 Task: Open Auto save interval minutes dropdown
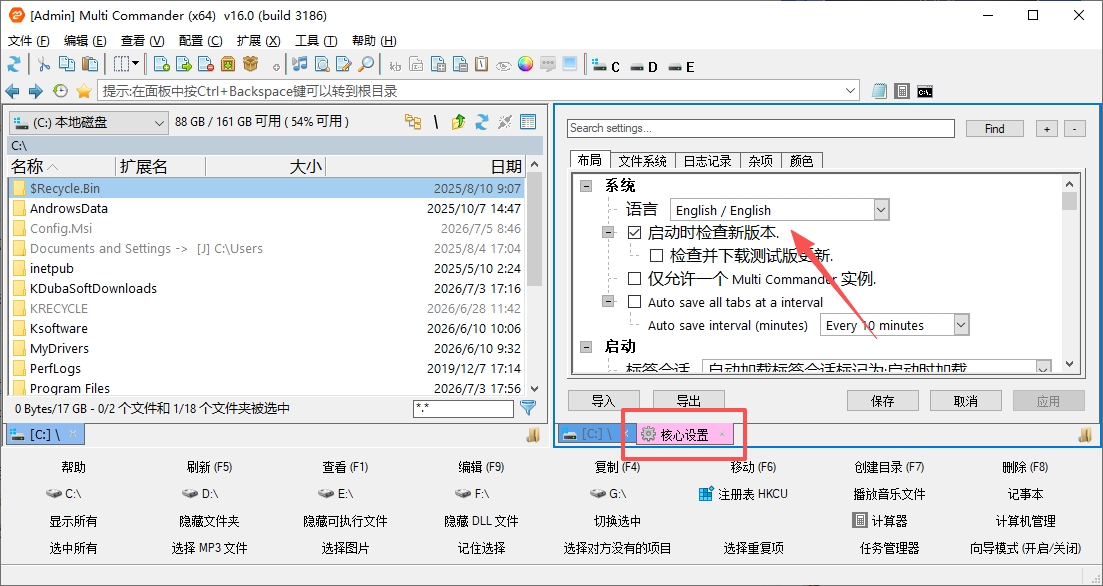(895, 325)
